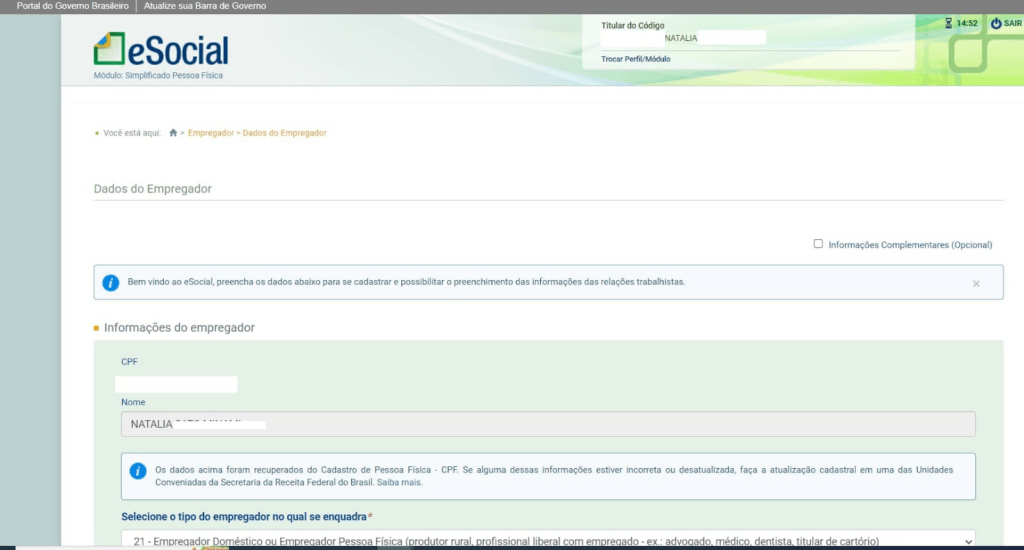Open Atualize sua Barra de Governo link
The height and width of the screenshot is (550, 1024).
[205, 6]
